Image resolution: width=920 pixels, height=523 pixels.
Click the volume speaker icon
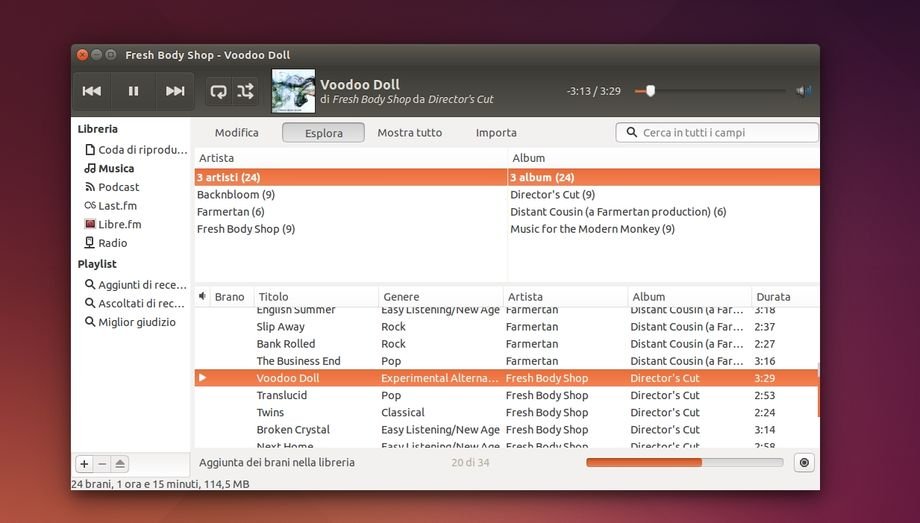tap(803, 91)
